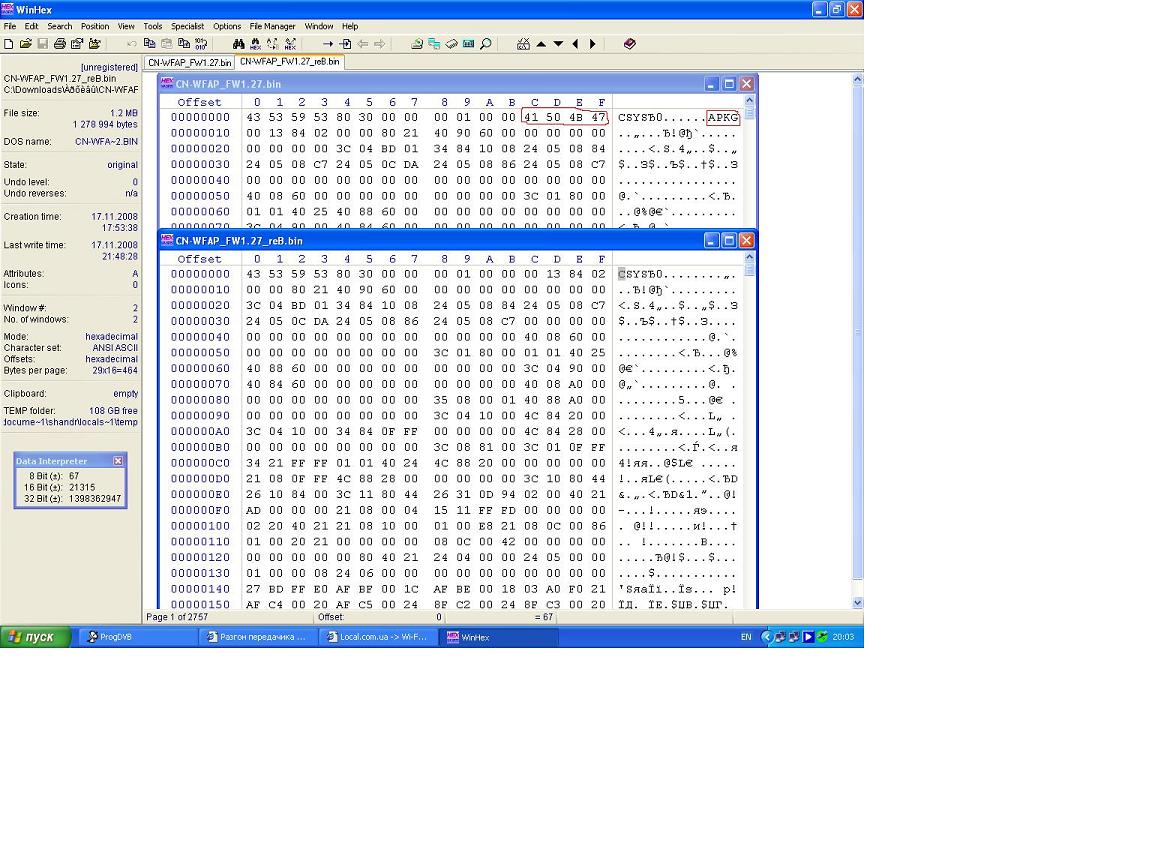Click the solid up-arrow toolbar icon
1152x864 pixels.
541,44
